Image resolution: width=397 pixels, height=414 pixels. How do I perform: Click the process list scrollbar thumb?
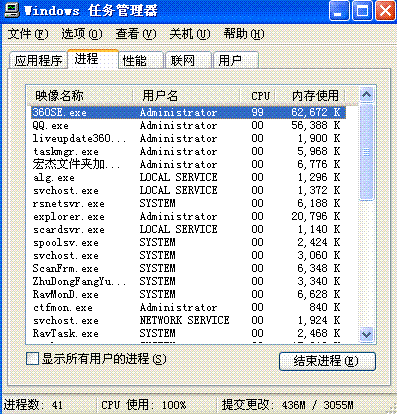click(366, 152)
